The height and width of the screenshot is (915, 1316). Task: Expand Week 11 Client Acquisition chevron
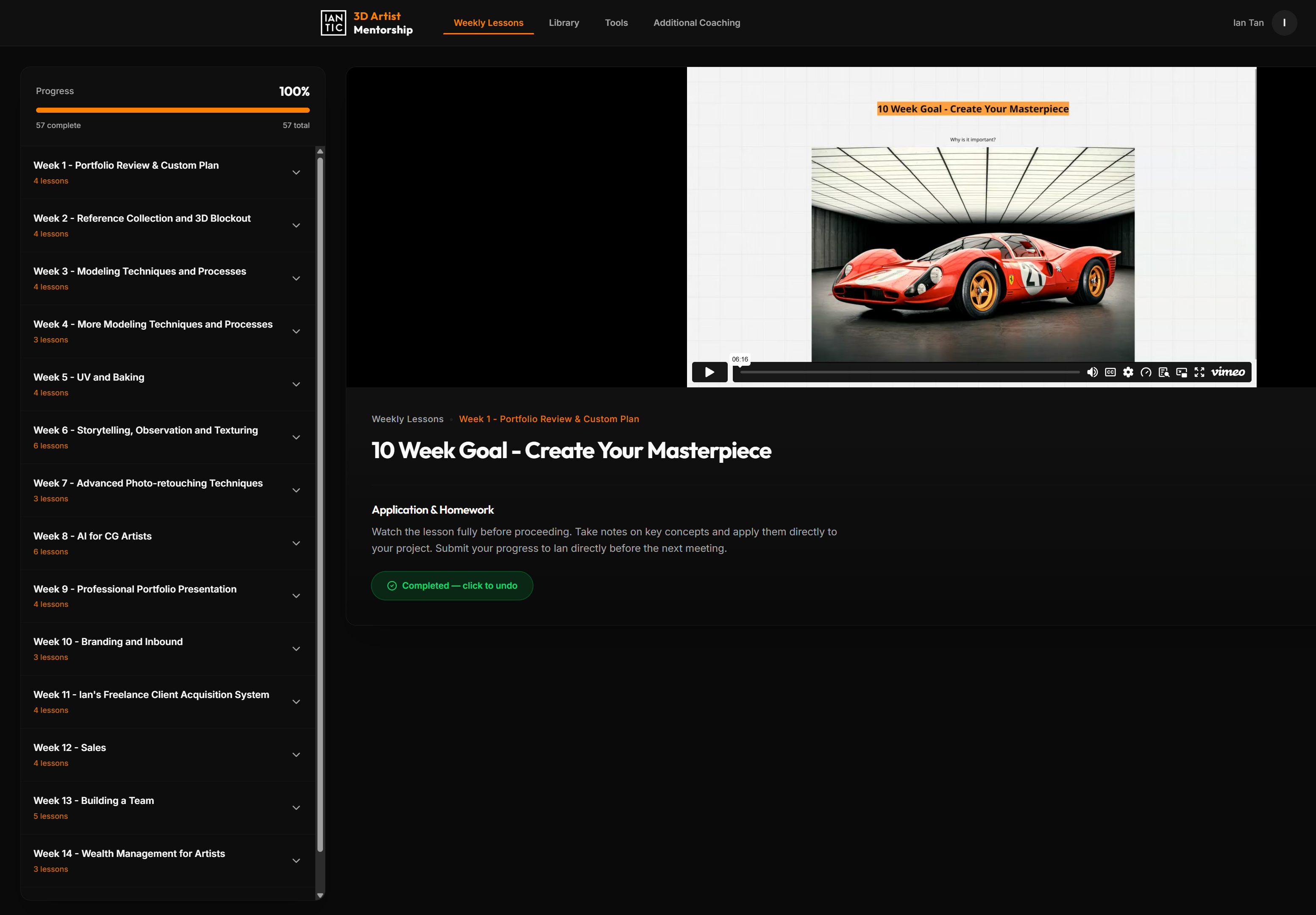click(296, 702)
